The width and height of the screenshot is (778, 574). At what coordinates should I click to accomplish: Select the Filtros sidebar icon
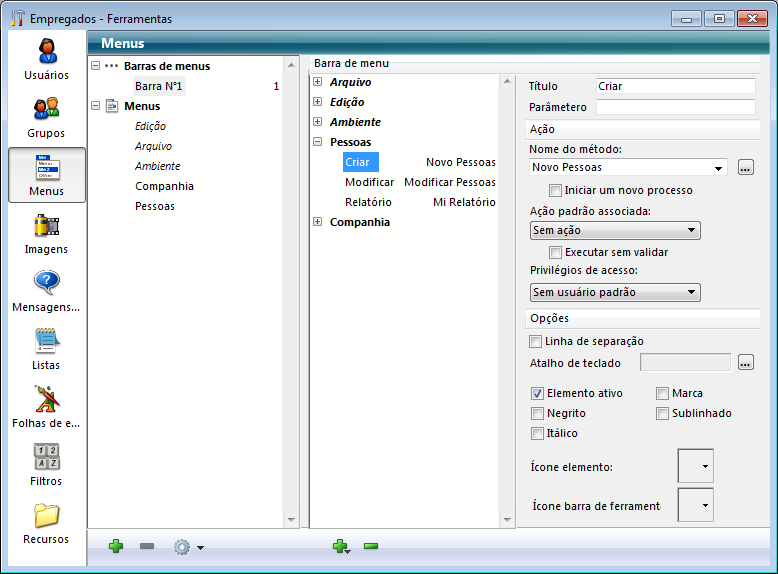click(47, 458)
